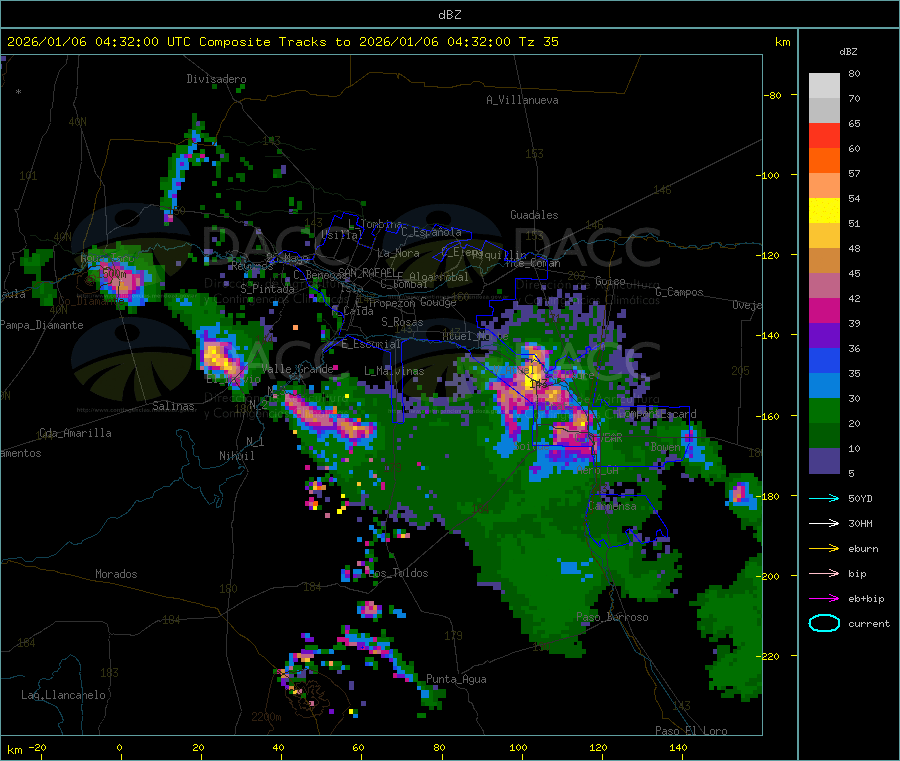Viewport: 900px width, 761px height.
Task: Click the 140 km horizontal axis tick
Action: [678, 747]
